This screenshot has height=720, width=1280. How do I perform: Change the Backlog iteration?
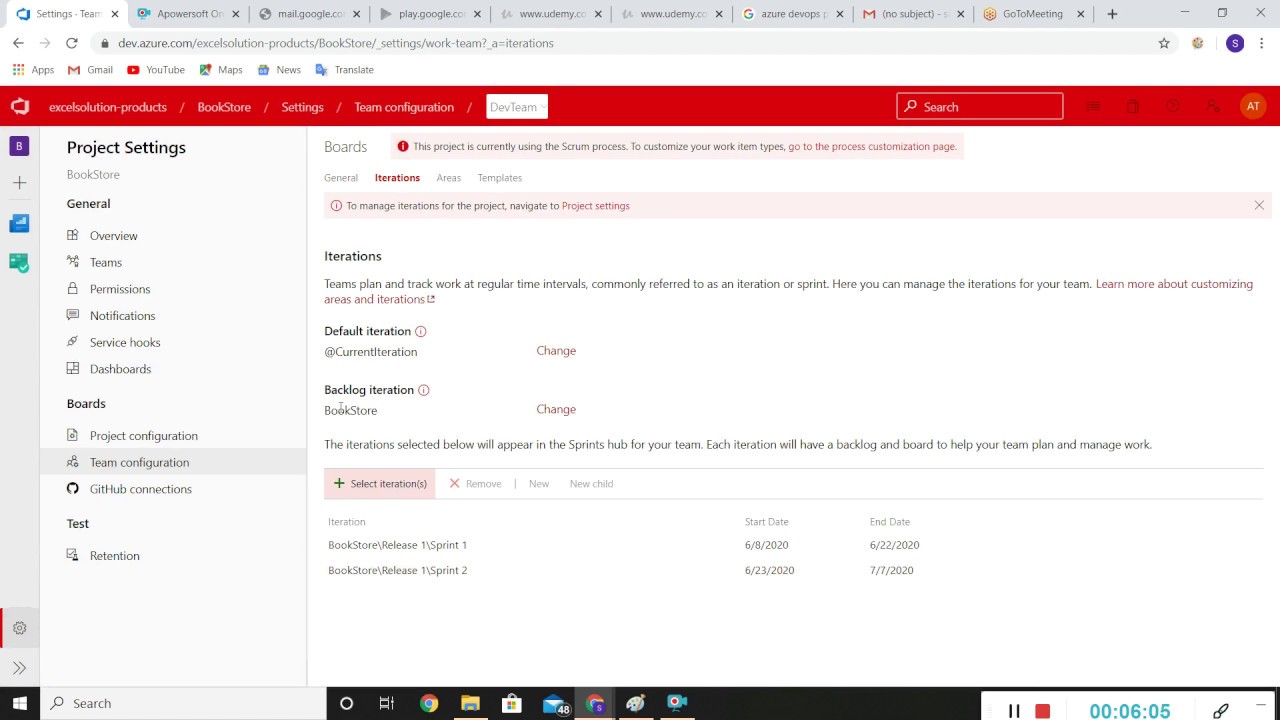pyautogui.click(x=556, y=409)
